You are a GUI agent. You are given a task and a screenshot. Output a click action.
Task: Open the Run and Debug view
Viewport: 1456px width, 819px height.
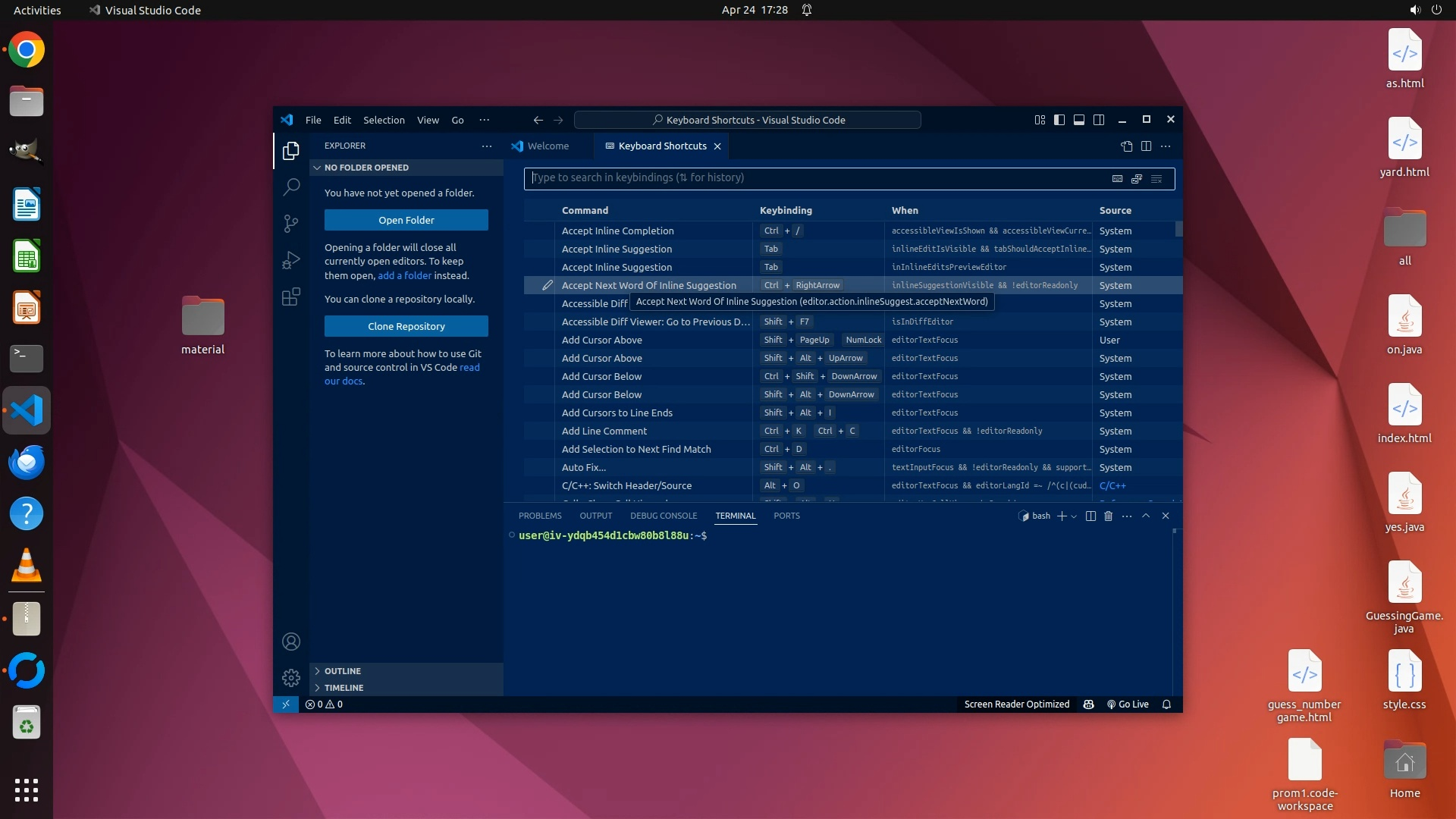[x=291, y=260]
